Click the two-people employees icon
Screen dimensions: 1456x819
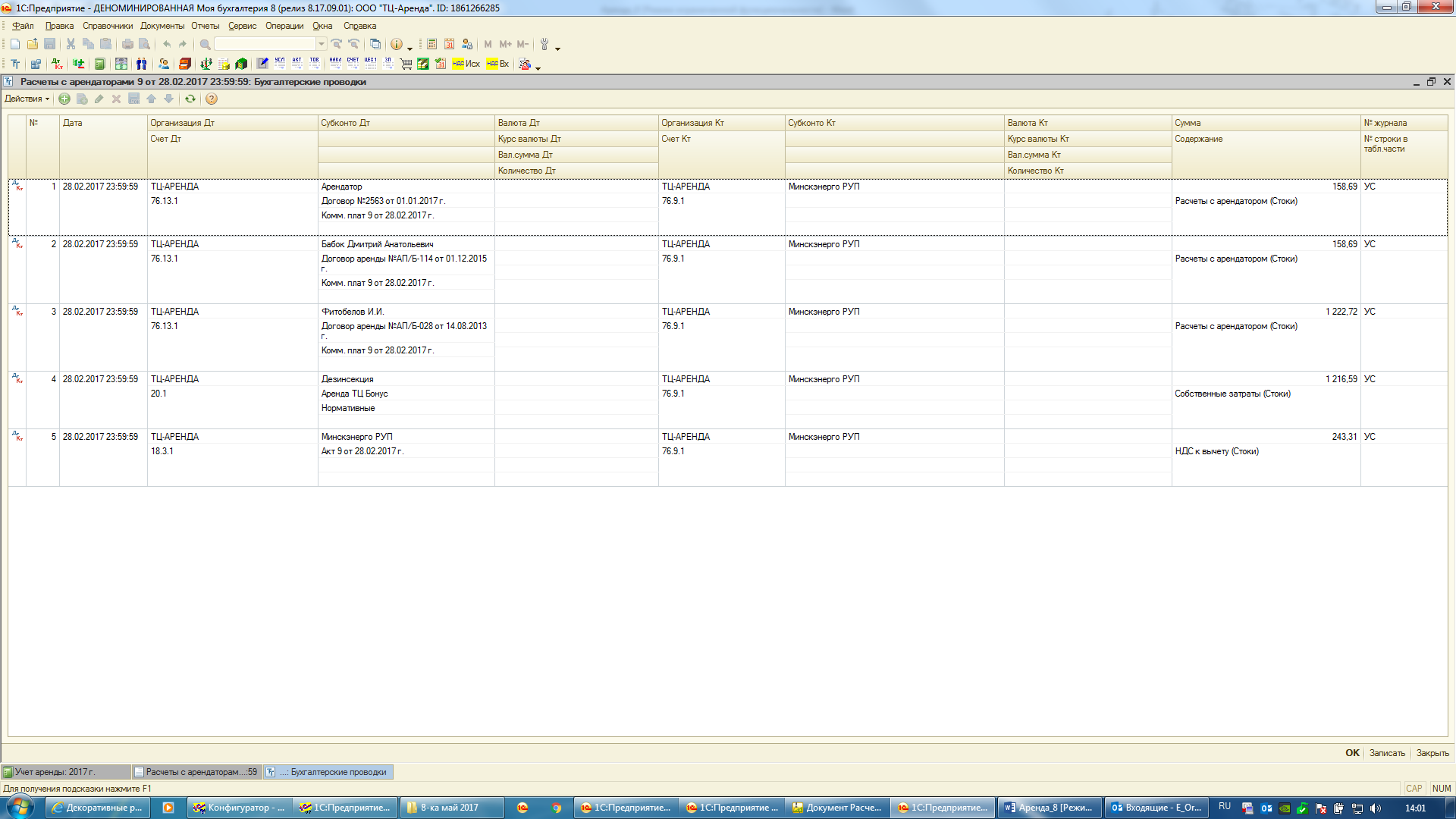(141, 64)
